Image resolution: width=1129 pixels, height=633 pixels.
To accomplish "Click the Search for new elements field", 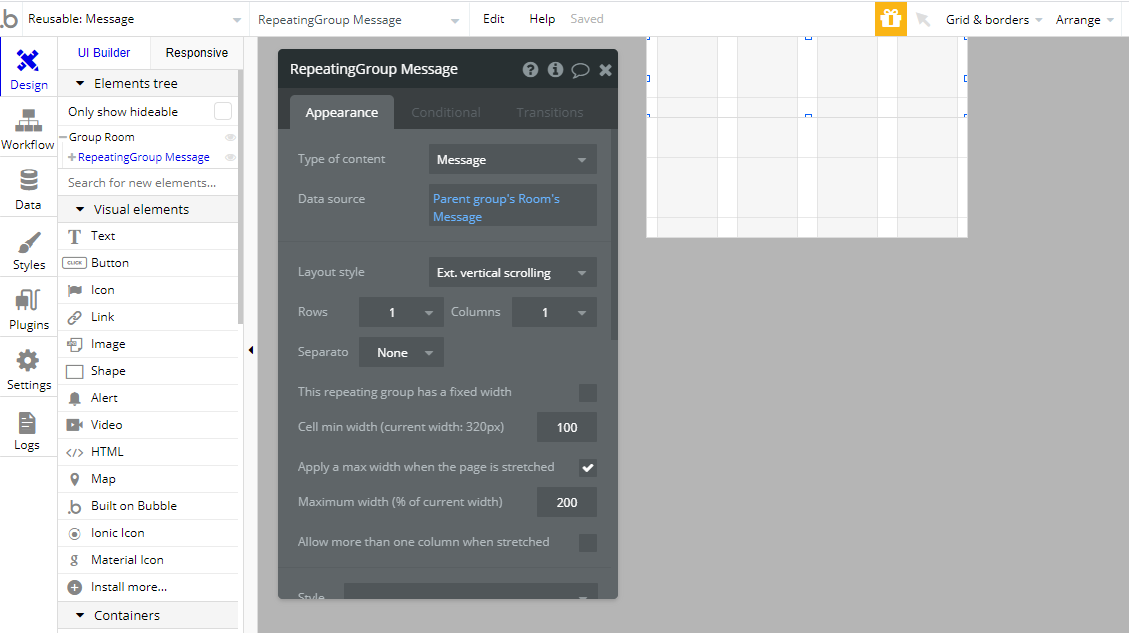I will (148, 183).
